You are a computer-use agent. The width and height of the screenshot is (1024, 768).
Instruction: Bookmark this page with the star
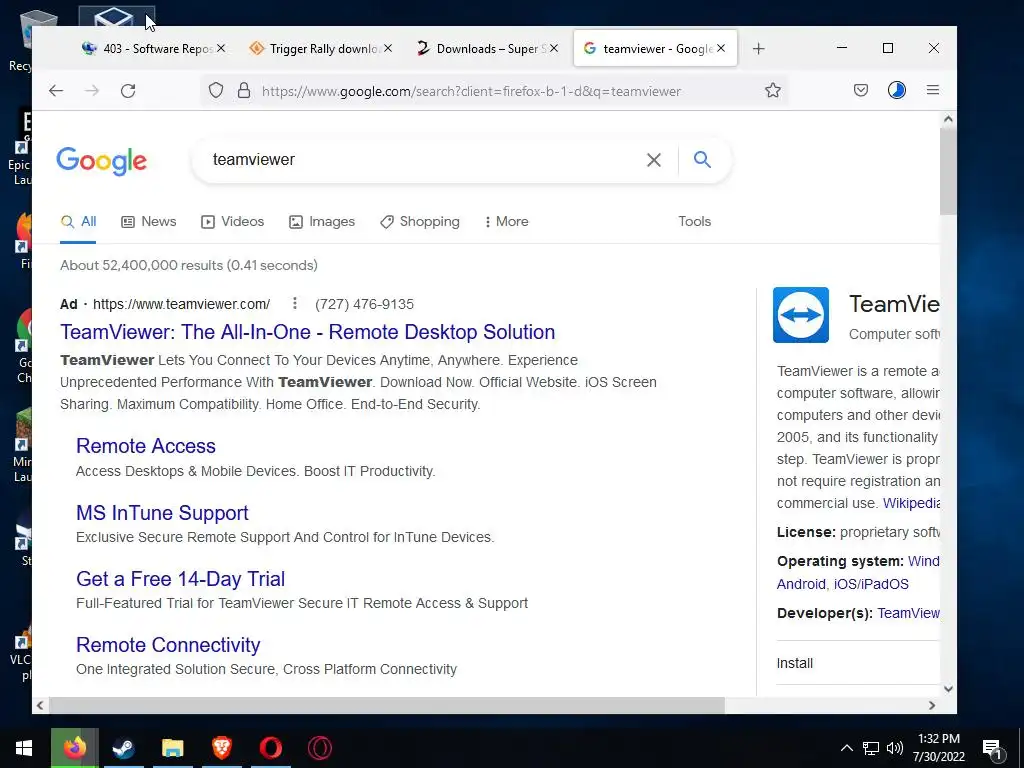pos(773,91)
